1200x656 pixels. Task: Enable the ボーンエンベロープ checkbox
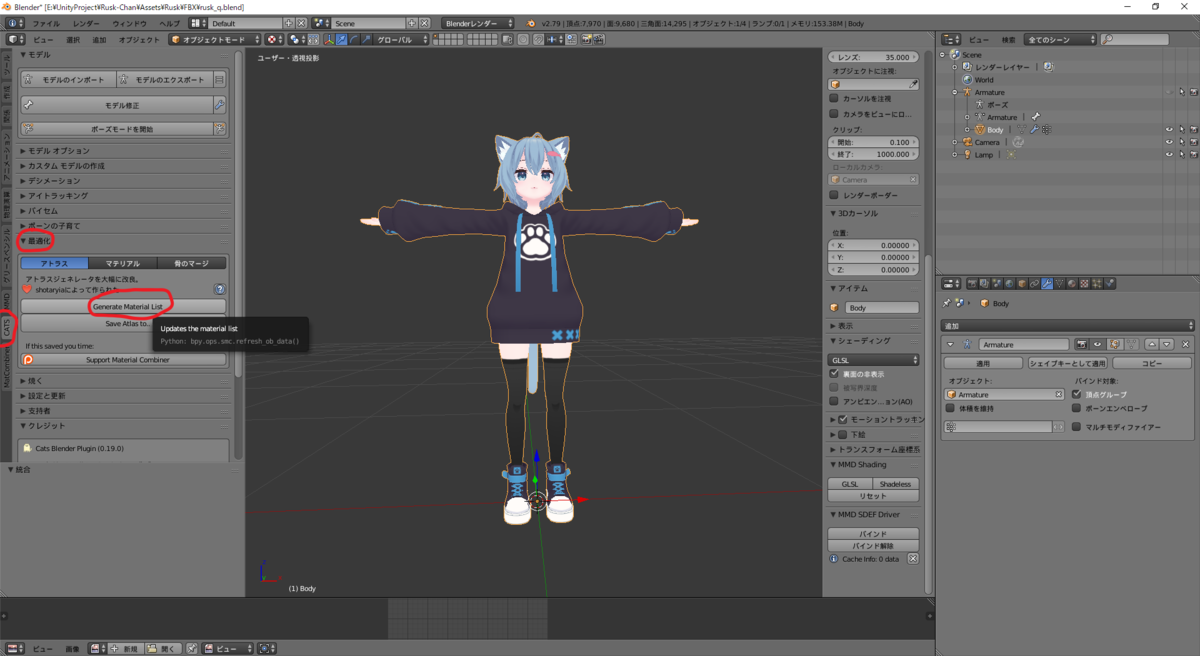pyautogui.click(x=1077, y=408)
